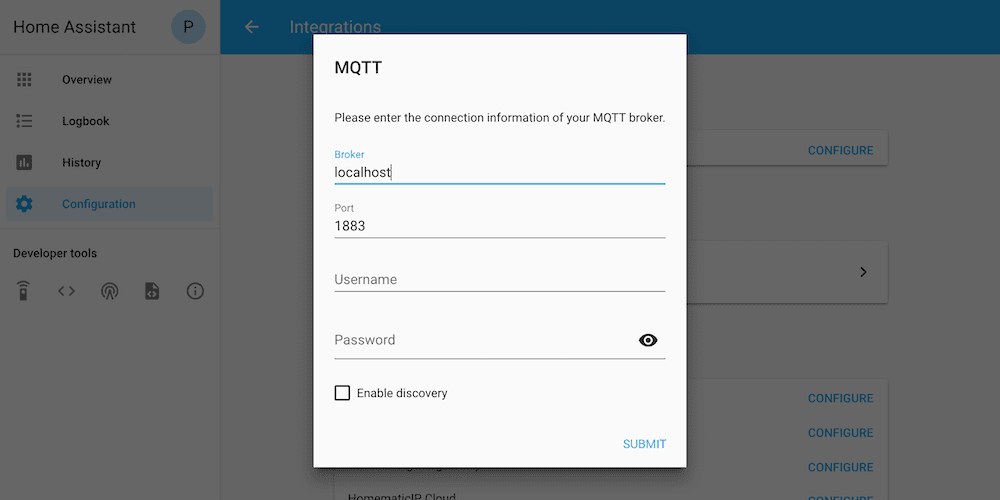The image size is (1000, 500).
Task: Open the States developer tool code icon
Action: point(66,291)
